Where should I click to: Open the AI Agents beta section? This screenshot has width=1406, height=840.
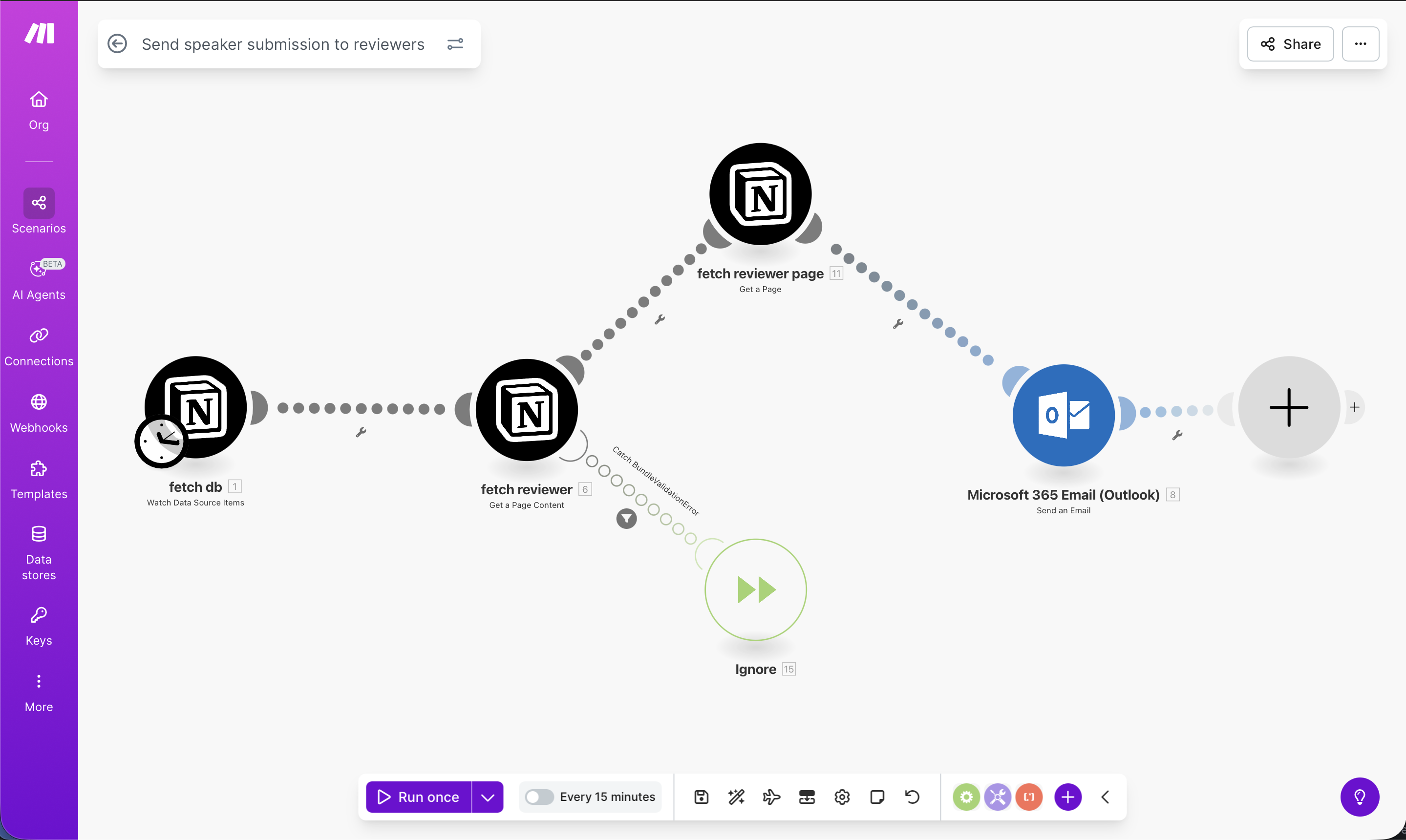[x=38, y=269]
